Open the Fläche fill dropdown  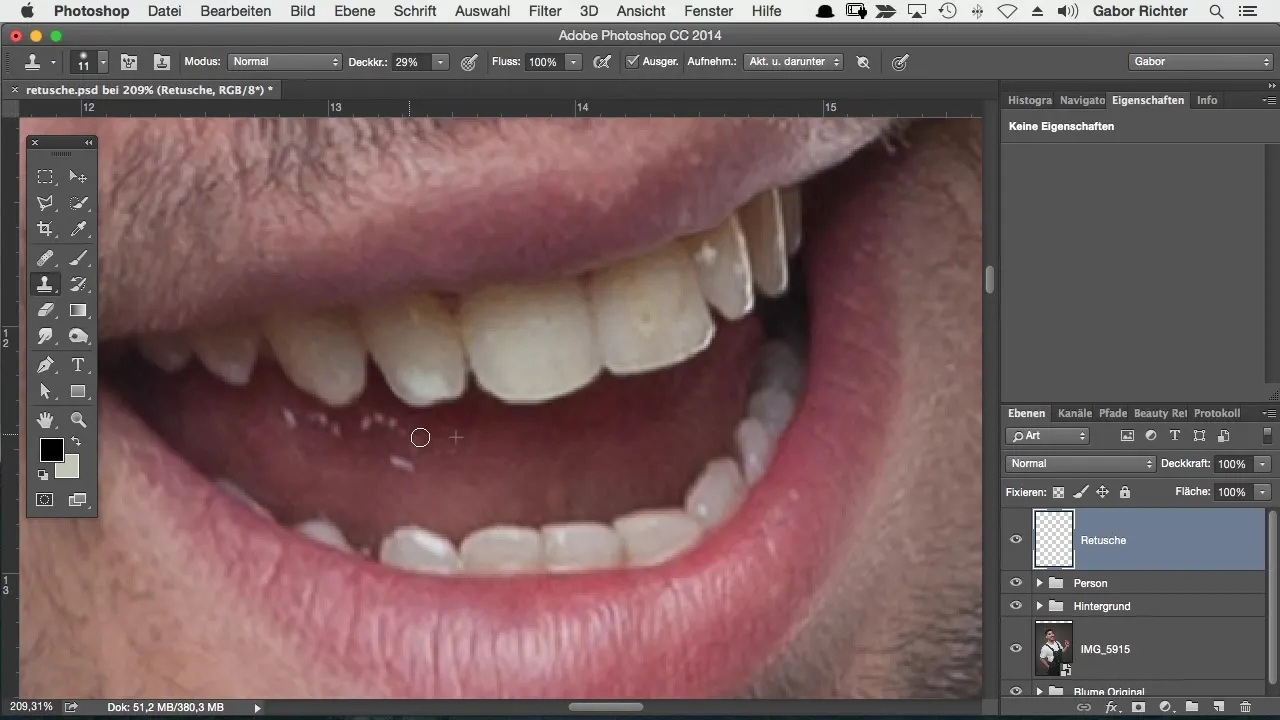[x=1263, y=492]
